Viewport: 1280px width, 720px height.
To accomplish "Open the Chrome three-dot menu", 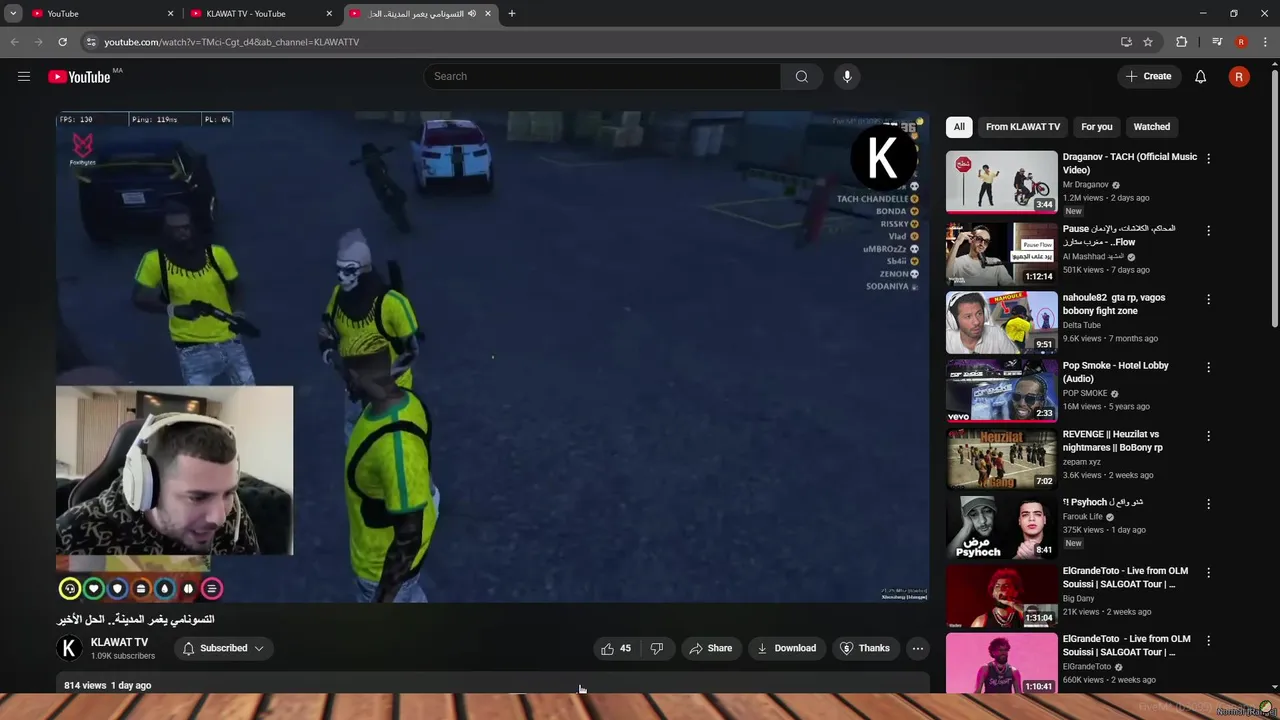I will tap(1266, 42).
